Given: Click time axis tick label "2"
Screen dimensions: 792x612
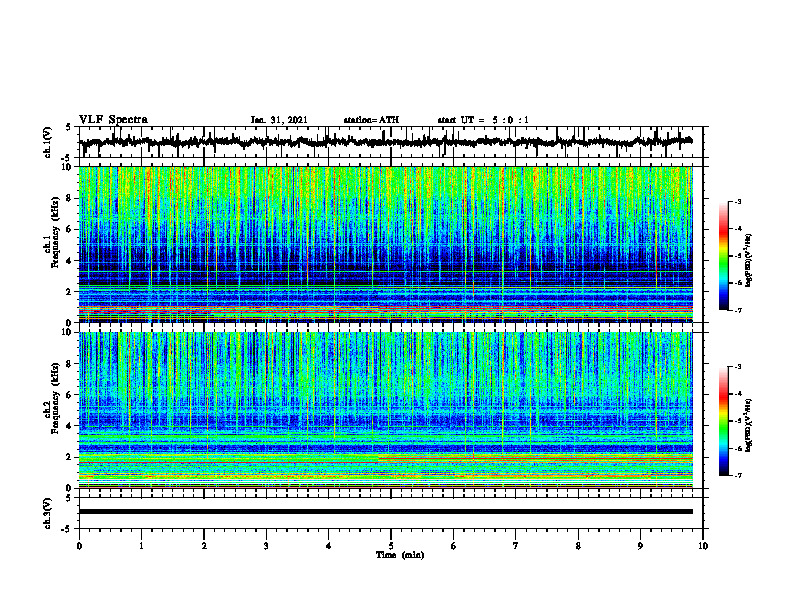Looking at the screenshot, I should (204, 546).
